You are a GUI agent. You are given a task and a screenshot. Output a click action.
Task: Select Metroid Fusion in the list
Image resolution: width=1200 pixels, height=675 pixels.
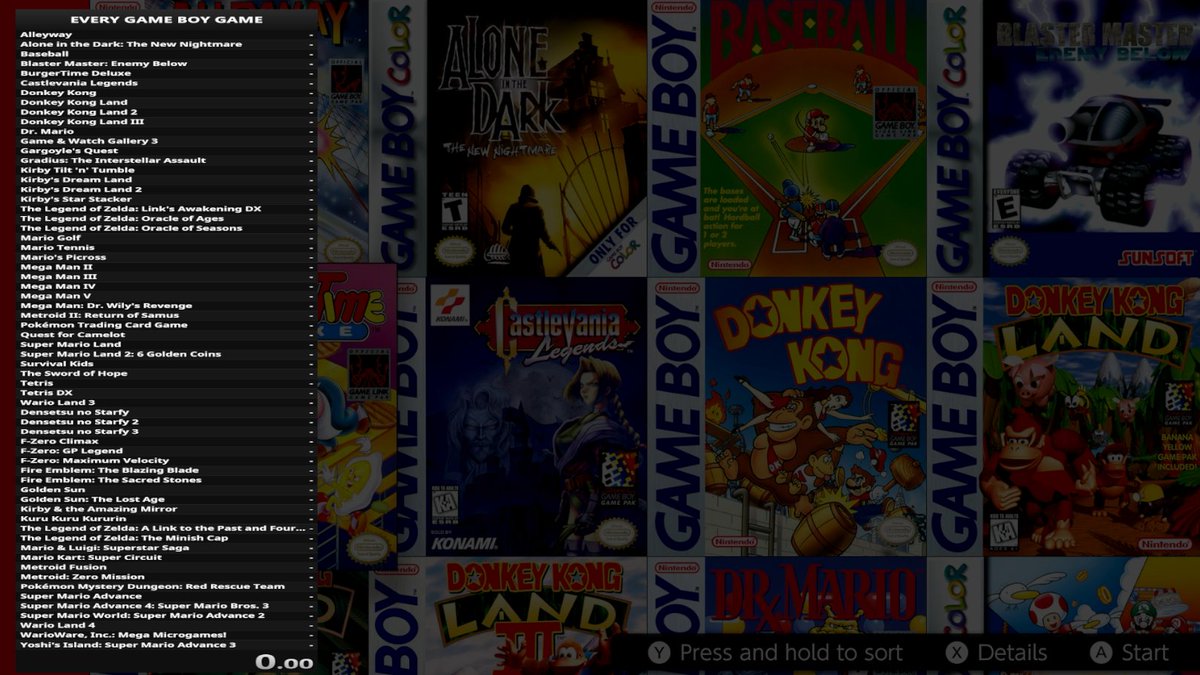click(167, 567)
